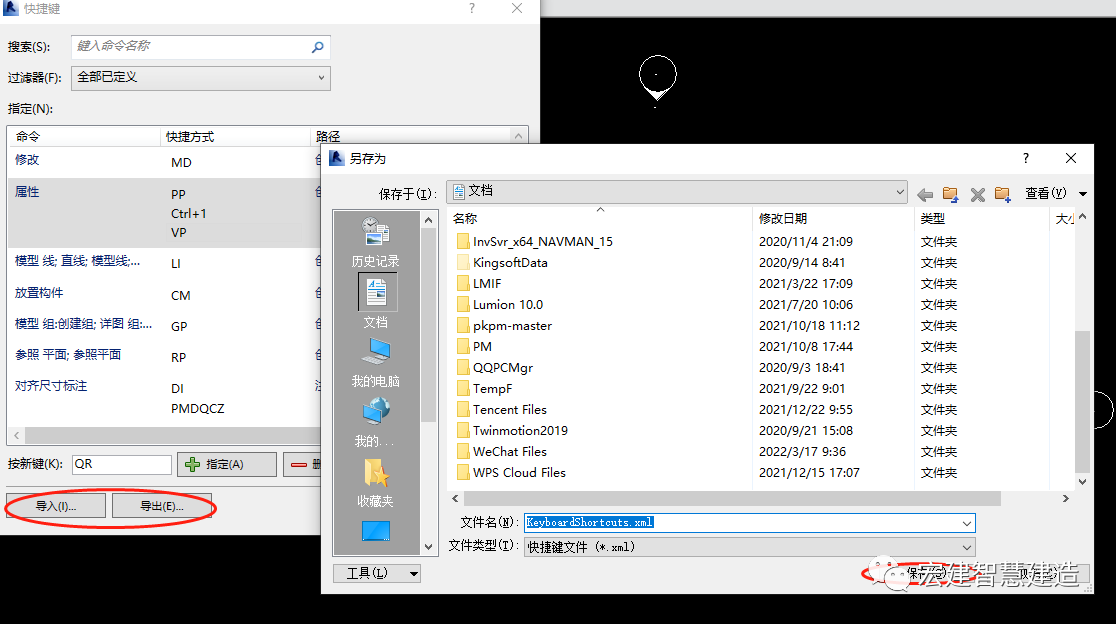Open the History (历史记录) places icon
Image resolution: width=1116 pixels, height=624 pixels.
[x=375, y=232]
